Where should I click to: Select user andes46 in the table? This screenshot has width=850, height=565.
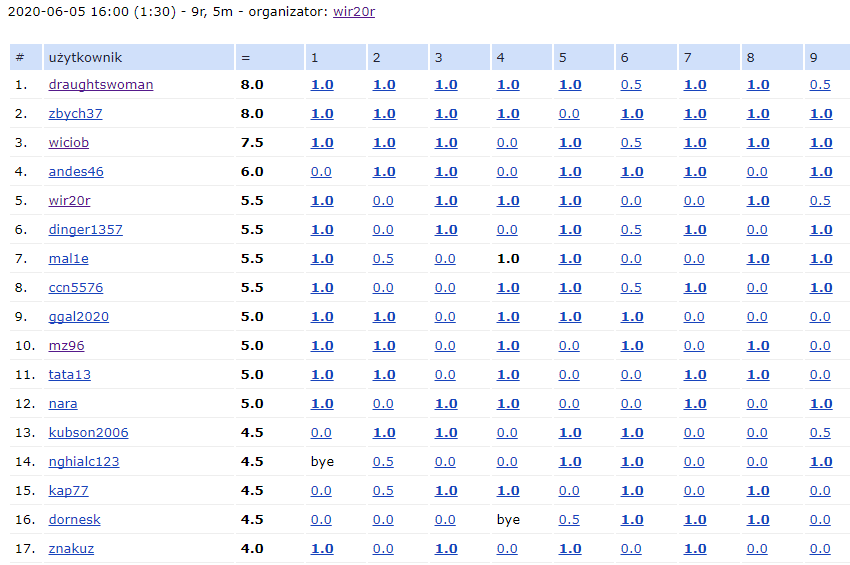coord(76,172)
